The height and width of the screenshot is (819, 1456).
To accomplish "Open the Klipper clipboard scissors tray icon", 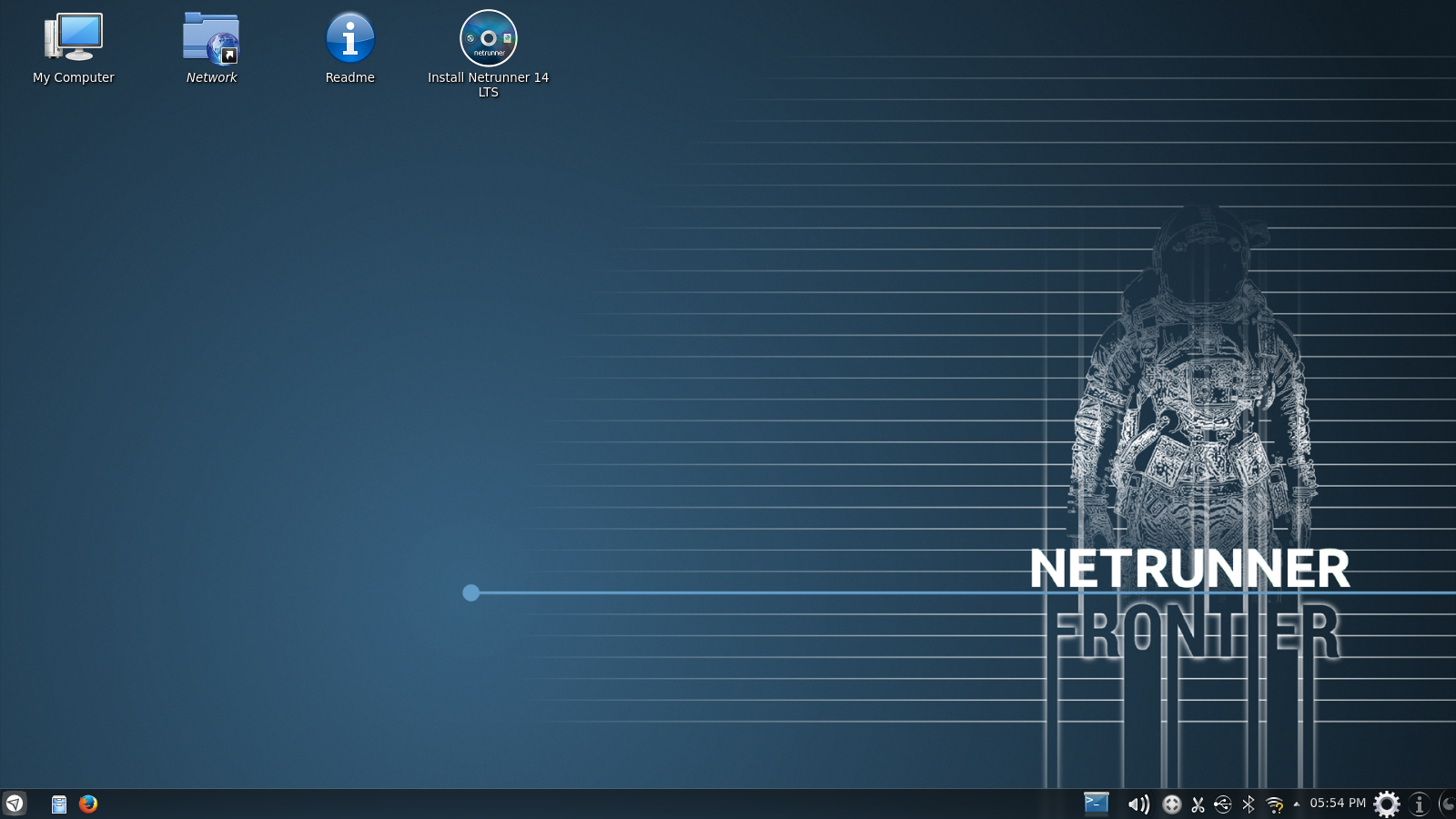I will (x=1197, y=804).
